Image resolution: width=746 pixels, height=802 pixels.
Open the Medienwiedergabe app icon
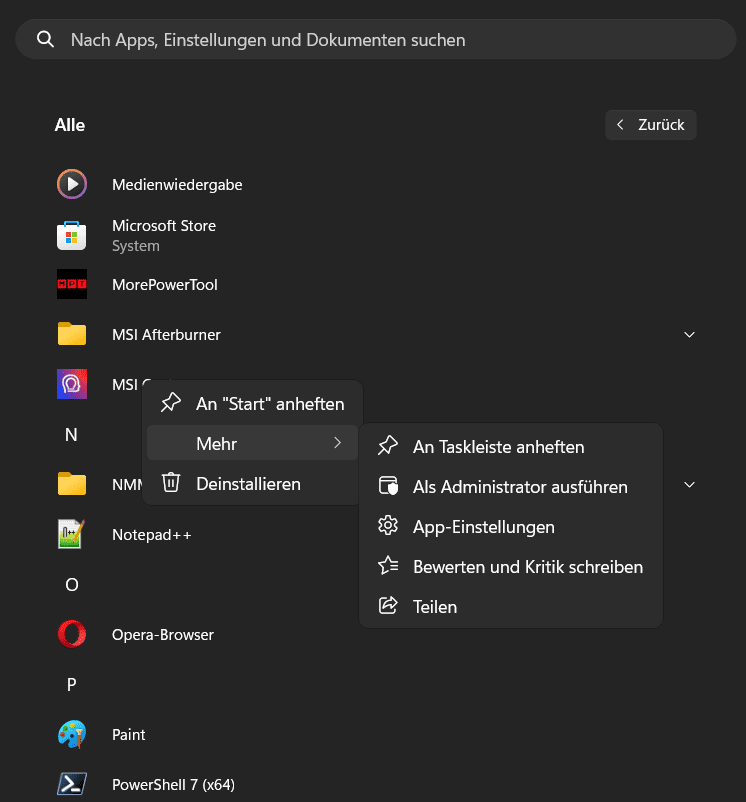pyautogui.click(x=72, y=184)
